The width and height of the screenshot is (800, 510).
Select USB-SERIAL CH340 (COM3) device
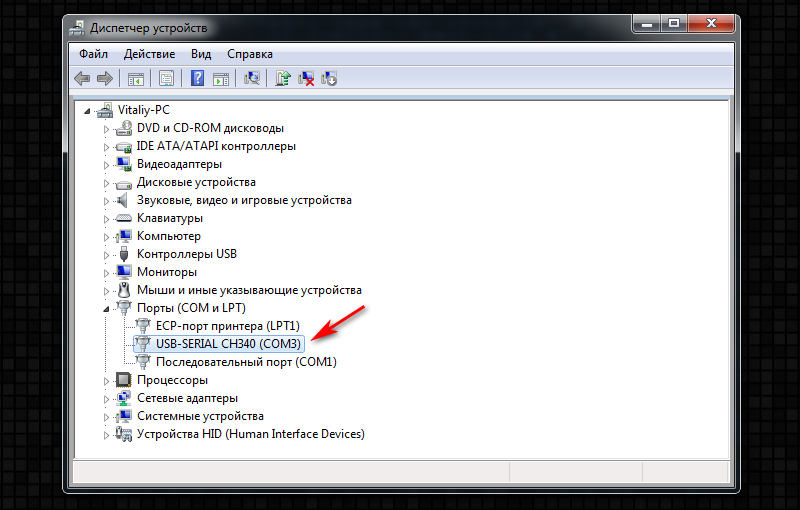(x=228, y=344)
